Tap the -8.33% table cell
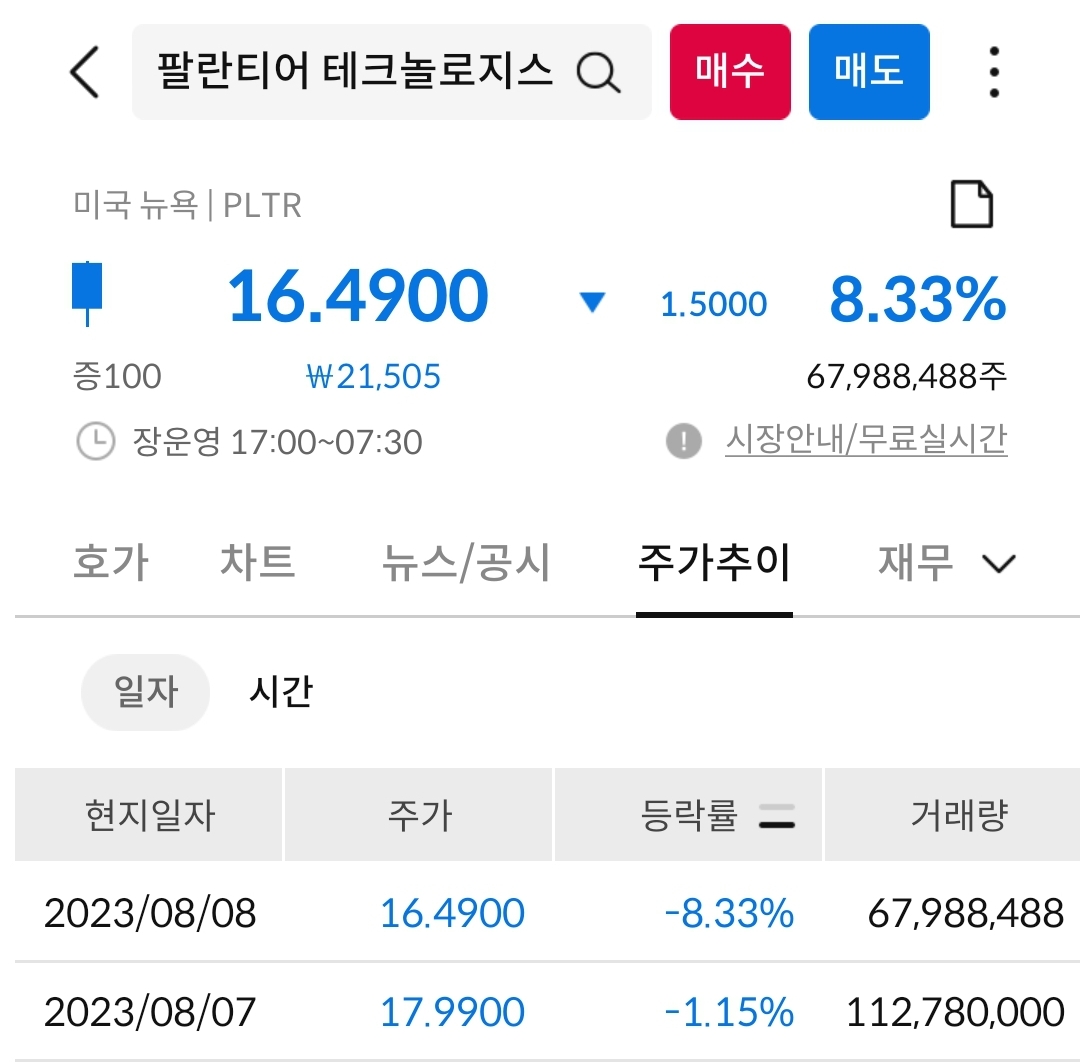 pyautogui.click(x=729, y=913)
